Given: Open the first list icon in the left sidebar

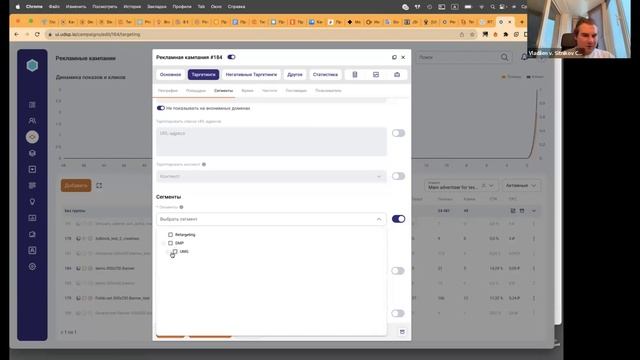Looking at the screenshot, I should click(32, 105).
